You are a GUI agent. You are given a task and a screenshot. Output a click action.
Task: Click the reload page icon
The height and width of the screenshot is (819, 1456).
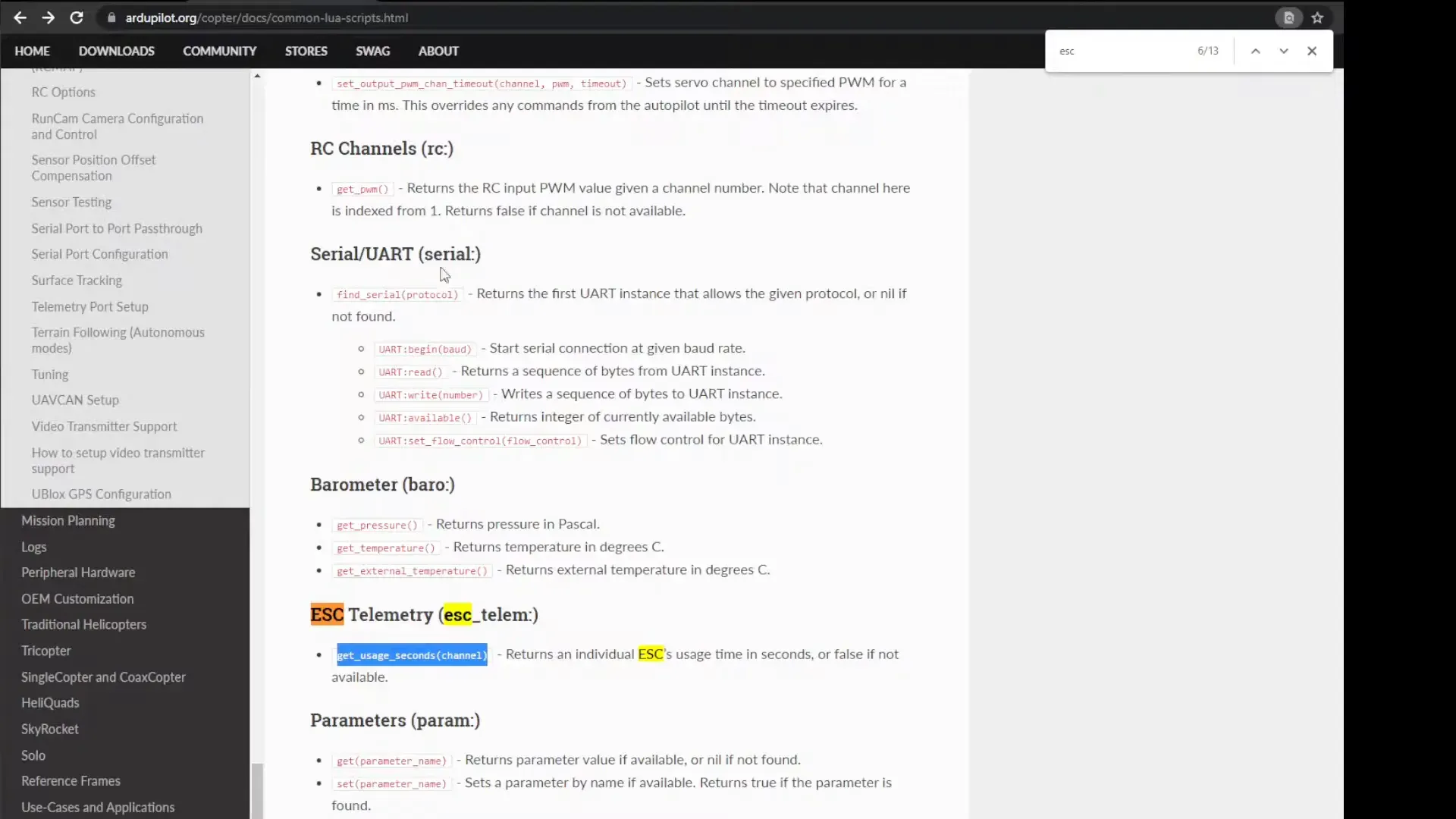(76, 18)
